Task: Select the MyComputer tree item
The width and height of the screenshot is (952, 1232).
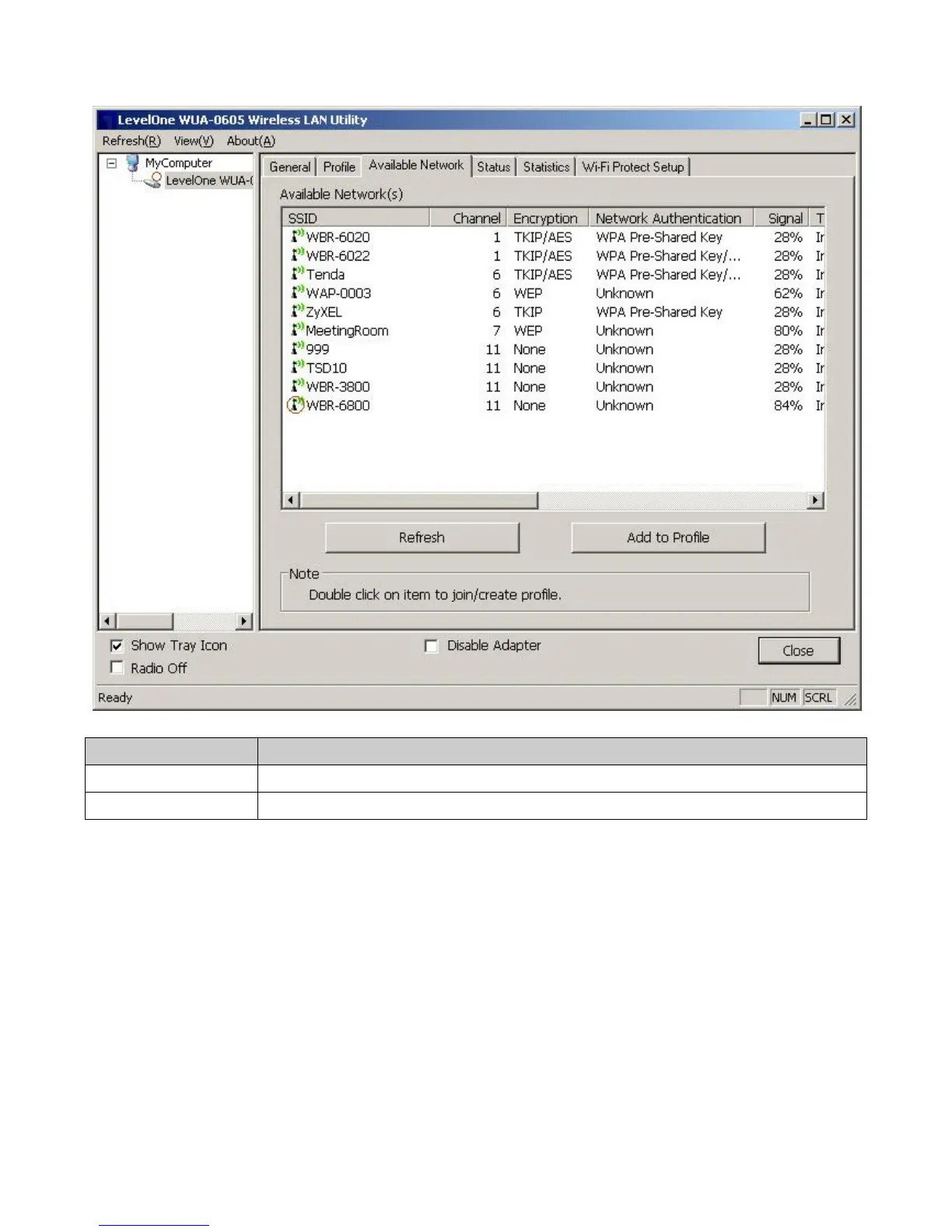Action: pyautogui.click(x=179, y=163)
